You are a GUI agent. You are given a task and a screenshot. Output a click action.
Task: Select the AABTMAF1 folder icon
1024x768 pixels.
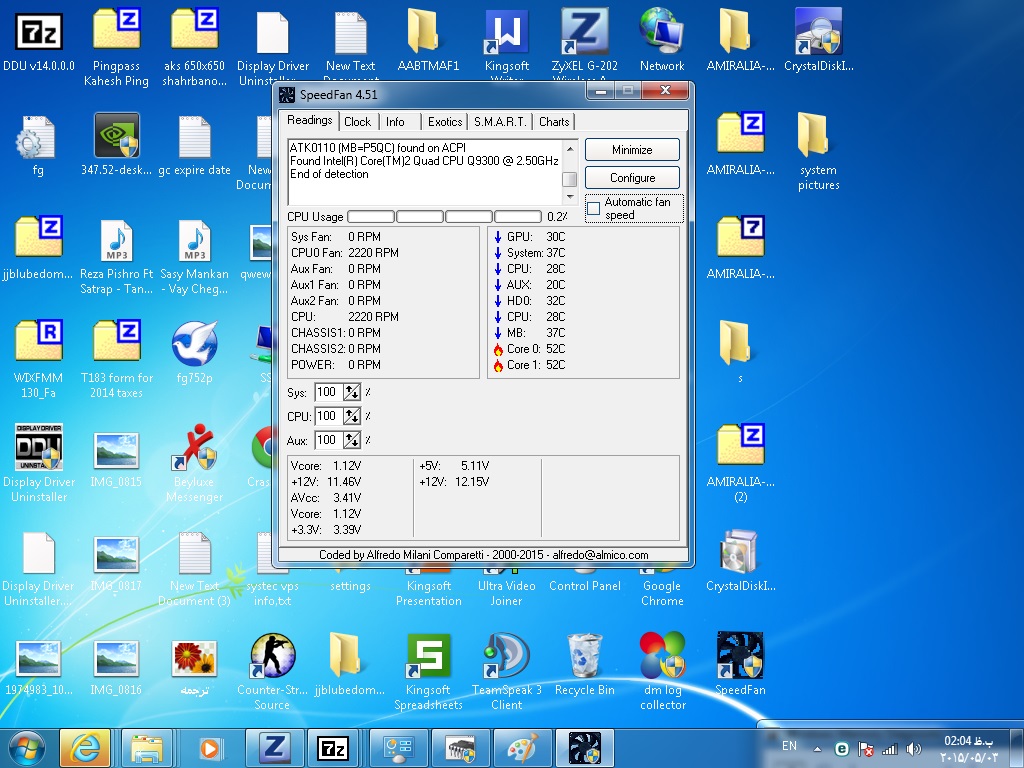coord(423,31)
